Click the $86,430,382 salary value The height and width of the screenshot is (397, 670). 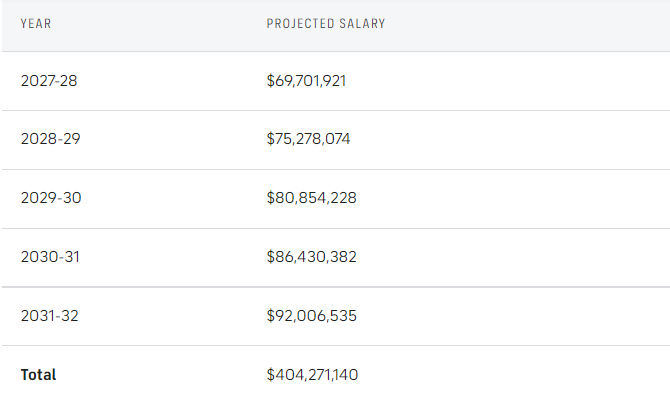tap(311, 257)
